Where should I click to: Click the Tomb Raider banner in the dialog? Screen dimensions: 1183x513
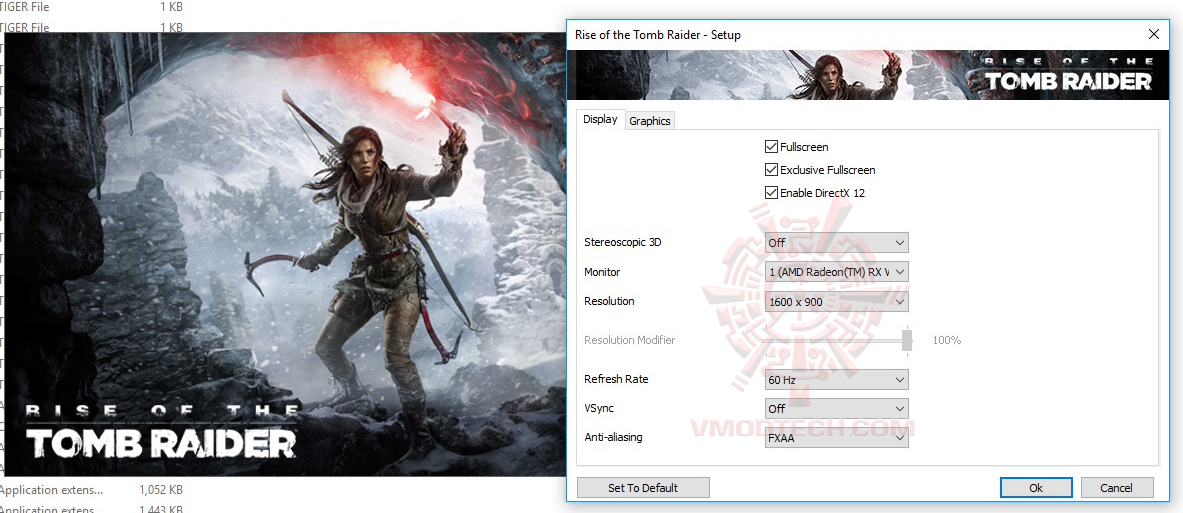tap(867, 75)
